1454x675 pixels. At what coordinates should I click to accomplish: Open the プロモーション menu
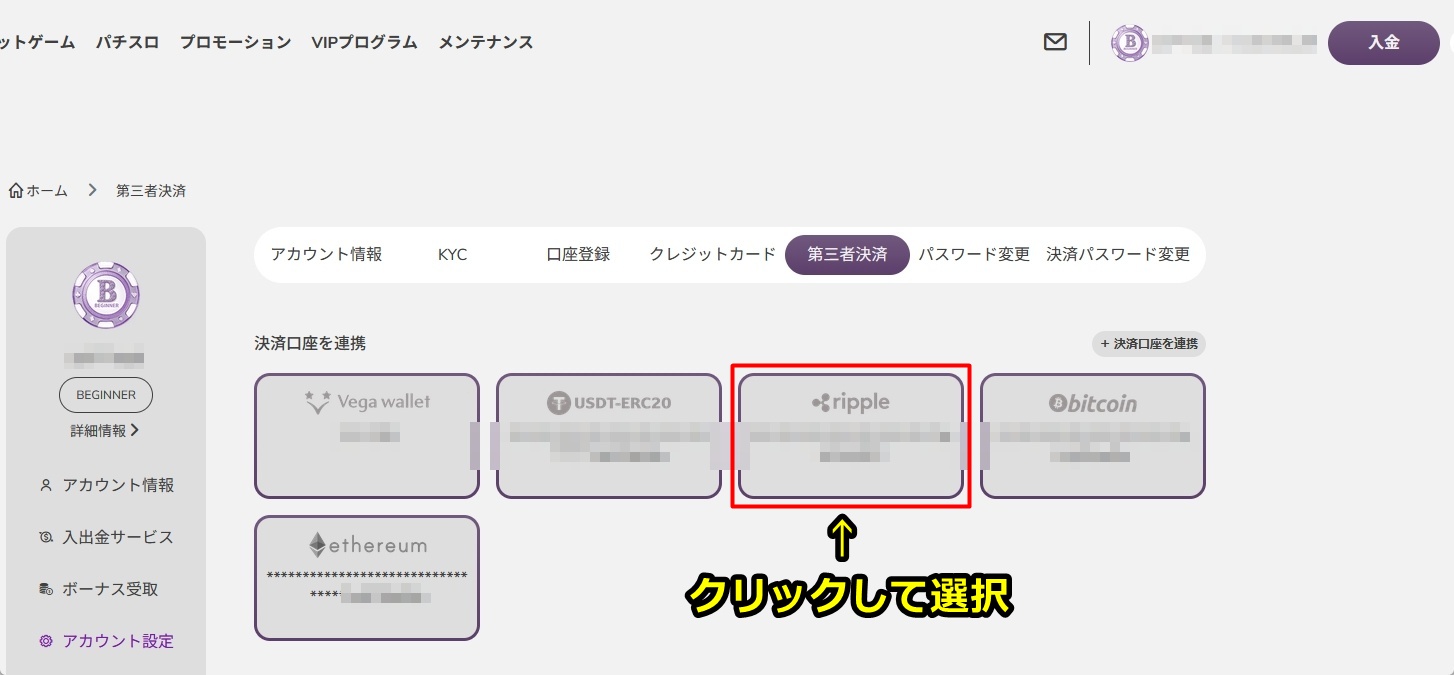tap(235, 42)
